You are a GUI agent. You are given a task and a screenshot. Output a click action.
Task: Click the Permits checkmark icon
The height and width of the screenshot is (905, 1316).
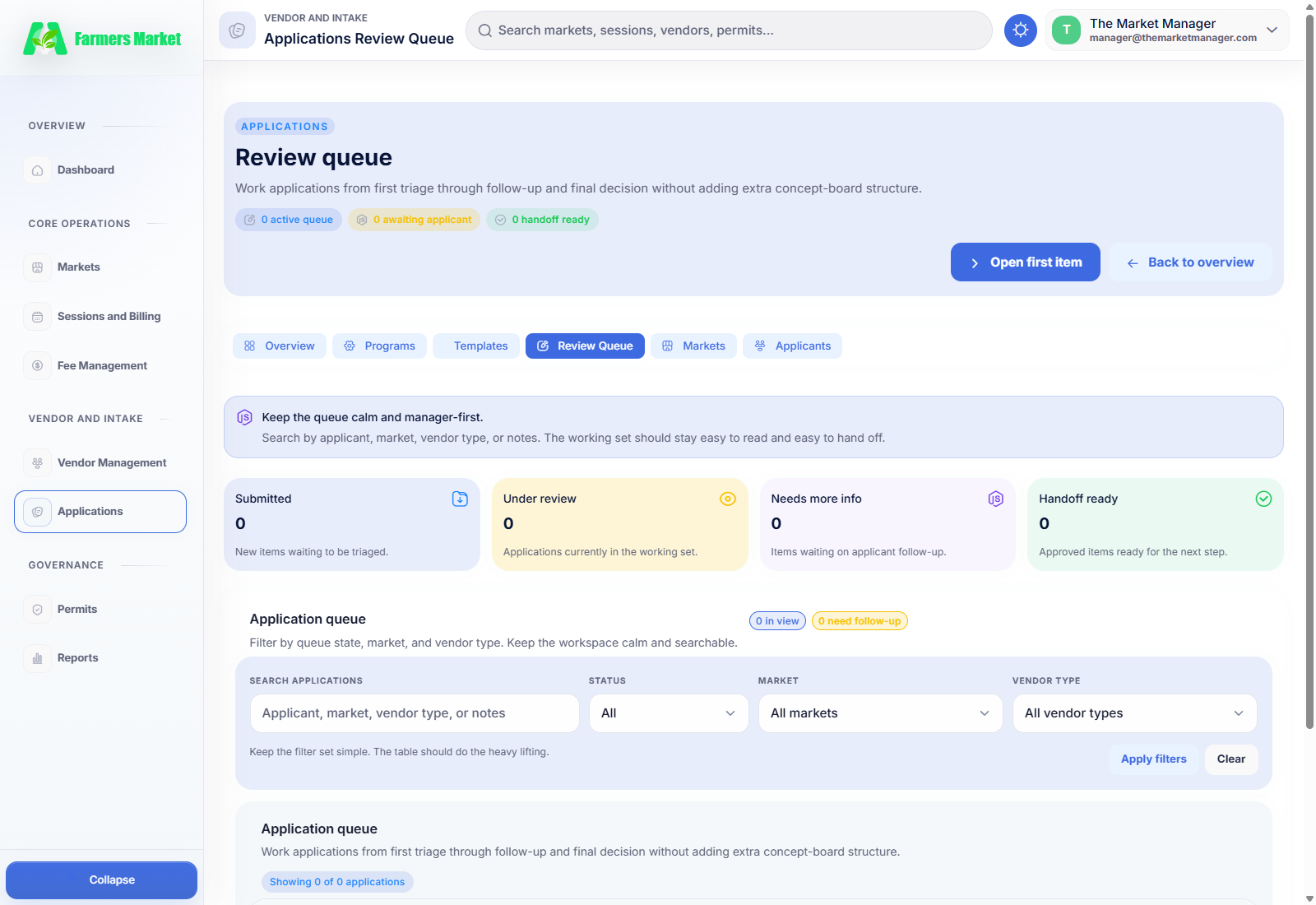[x=37, y=609]
